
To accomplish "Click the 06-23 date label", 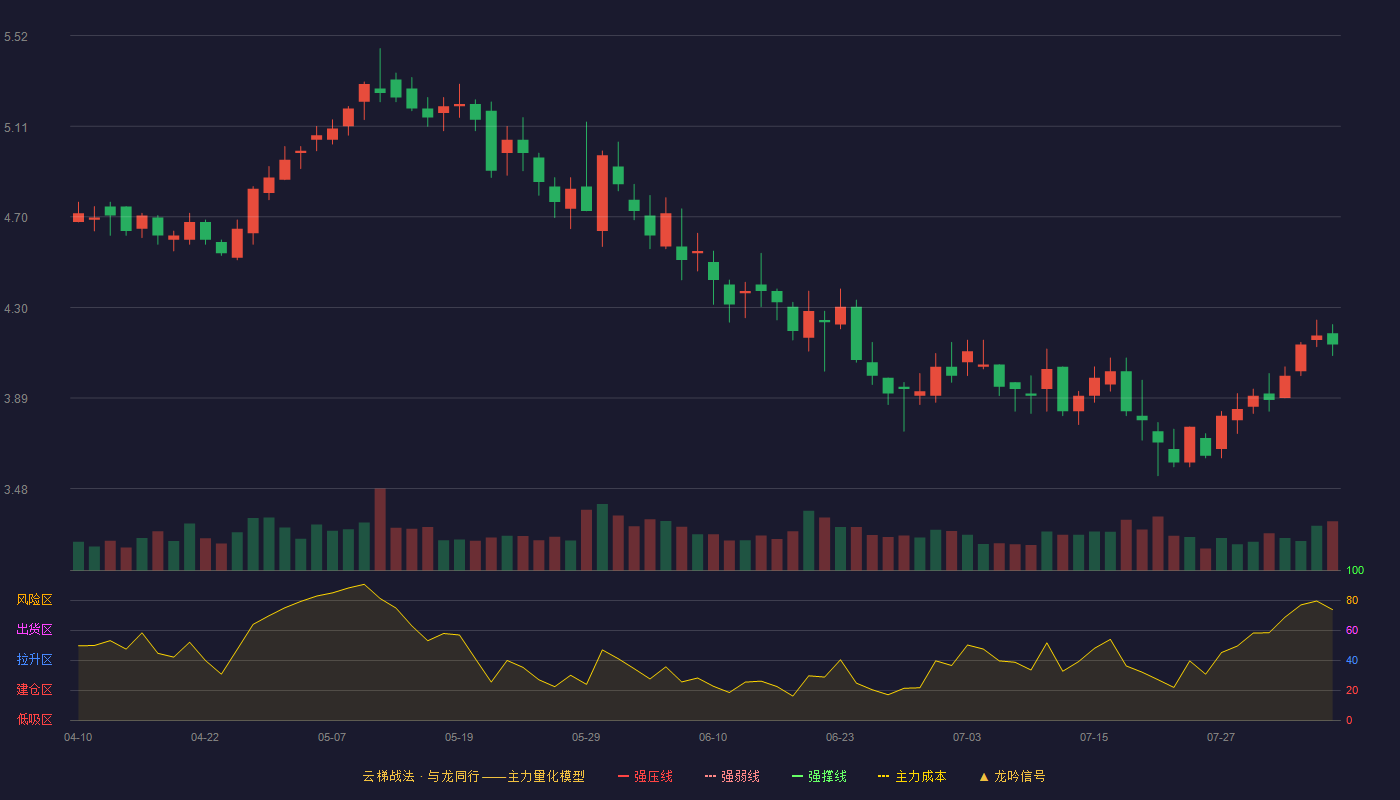I will click(x=840, y=737).
